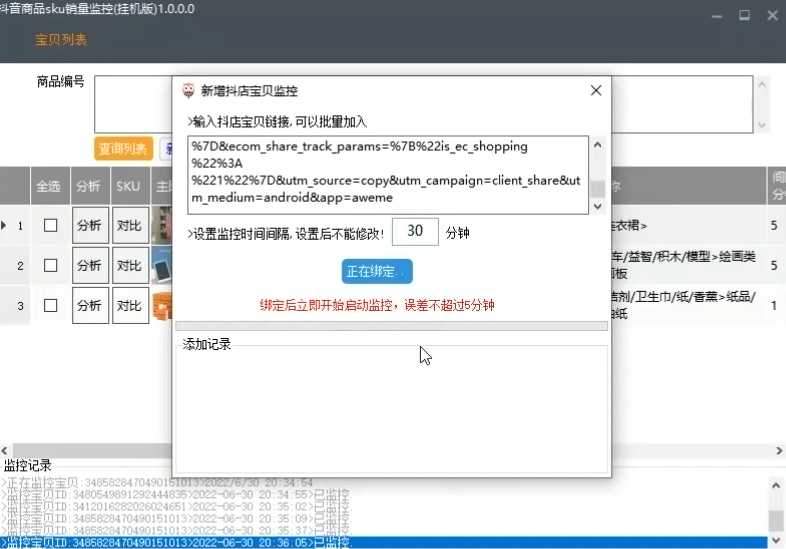Click 对比 button in row 1
Screen dimensions: 786x549
point(130,225)
